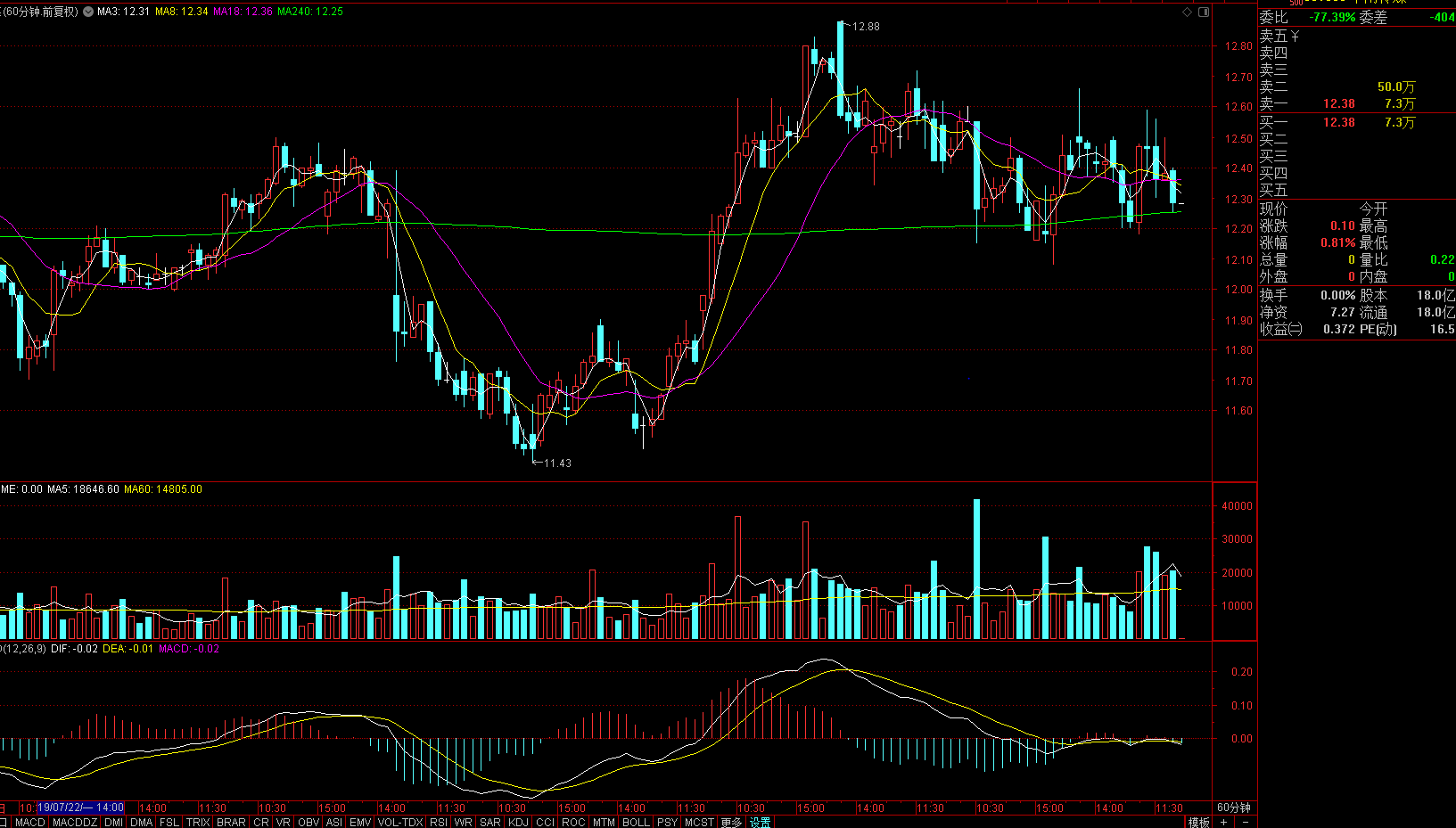This screenshot has width=1456, height=828.
Task: Select the MACDDZ indicator tab
Action: 74,822
